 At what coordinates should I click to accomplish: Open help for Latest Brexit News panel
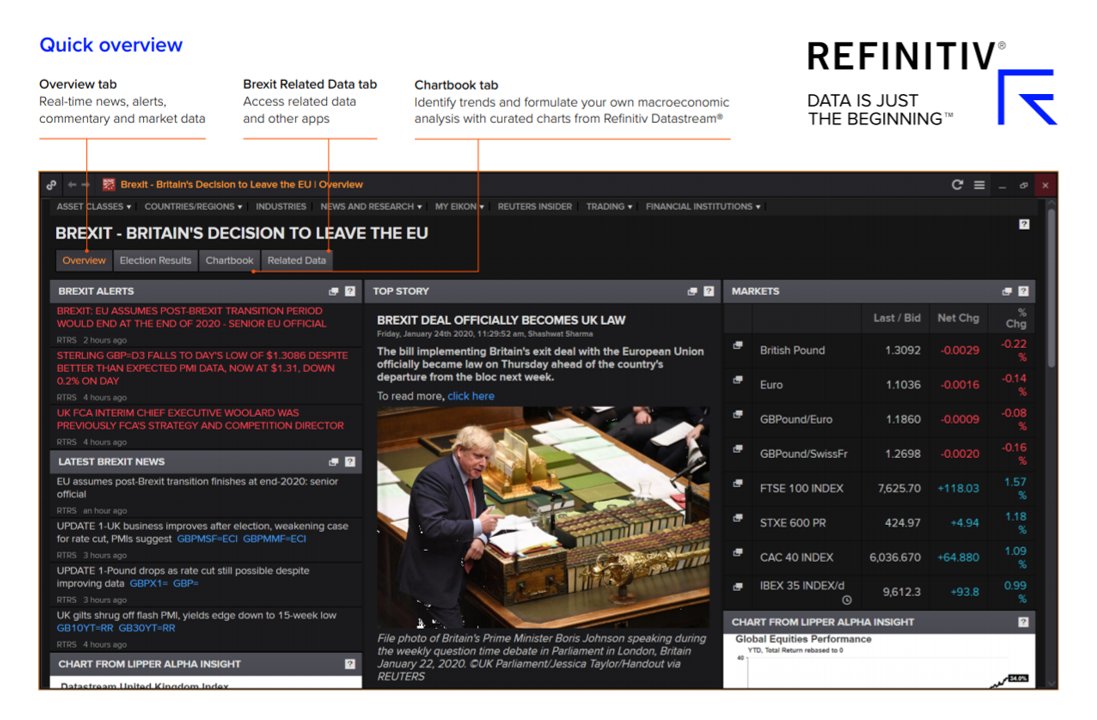click(350, 462)
